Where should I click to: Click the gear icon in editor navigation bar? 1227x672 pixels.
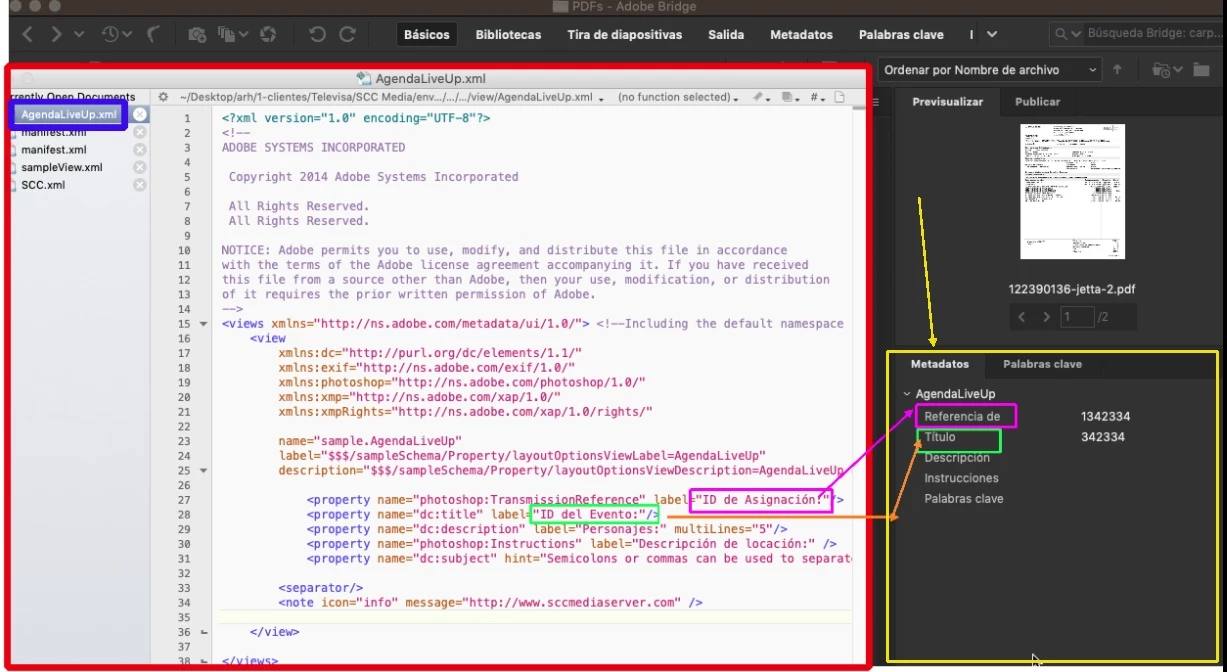[x=163, y=98]
